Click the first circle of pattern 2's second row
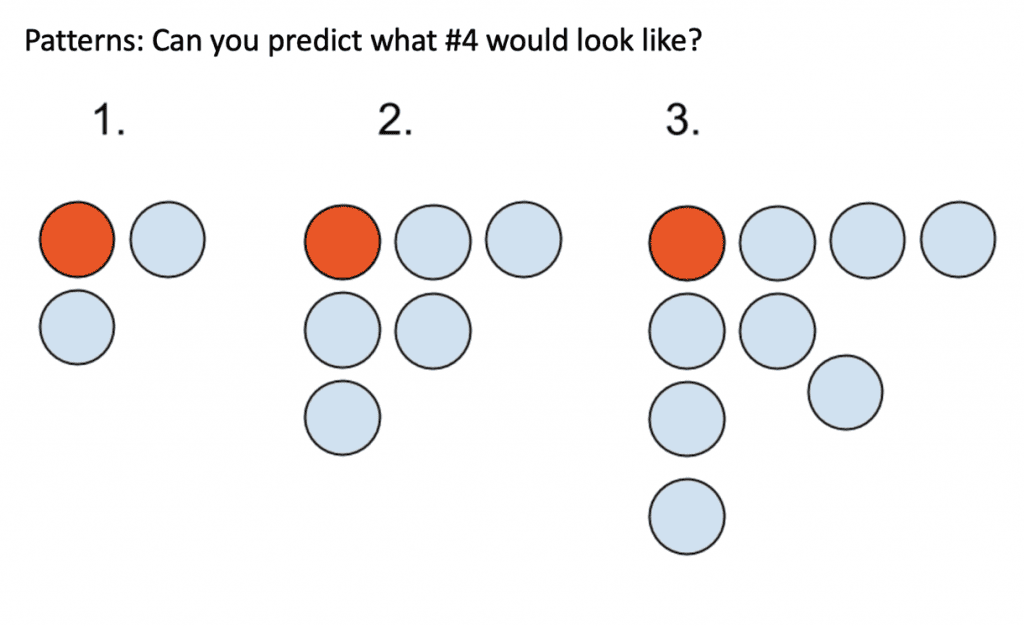This screenshot has height=626, width=1024. (x=342, y=330)
